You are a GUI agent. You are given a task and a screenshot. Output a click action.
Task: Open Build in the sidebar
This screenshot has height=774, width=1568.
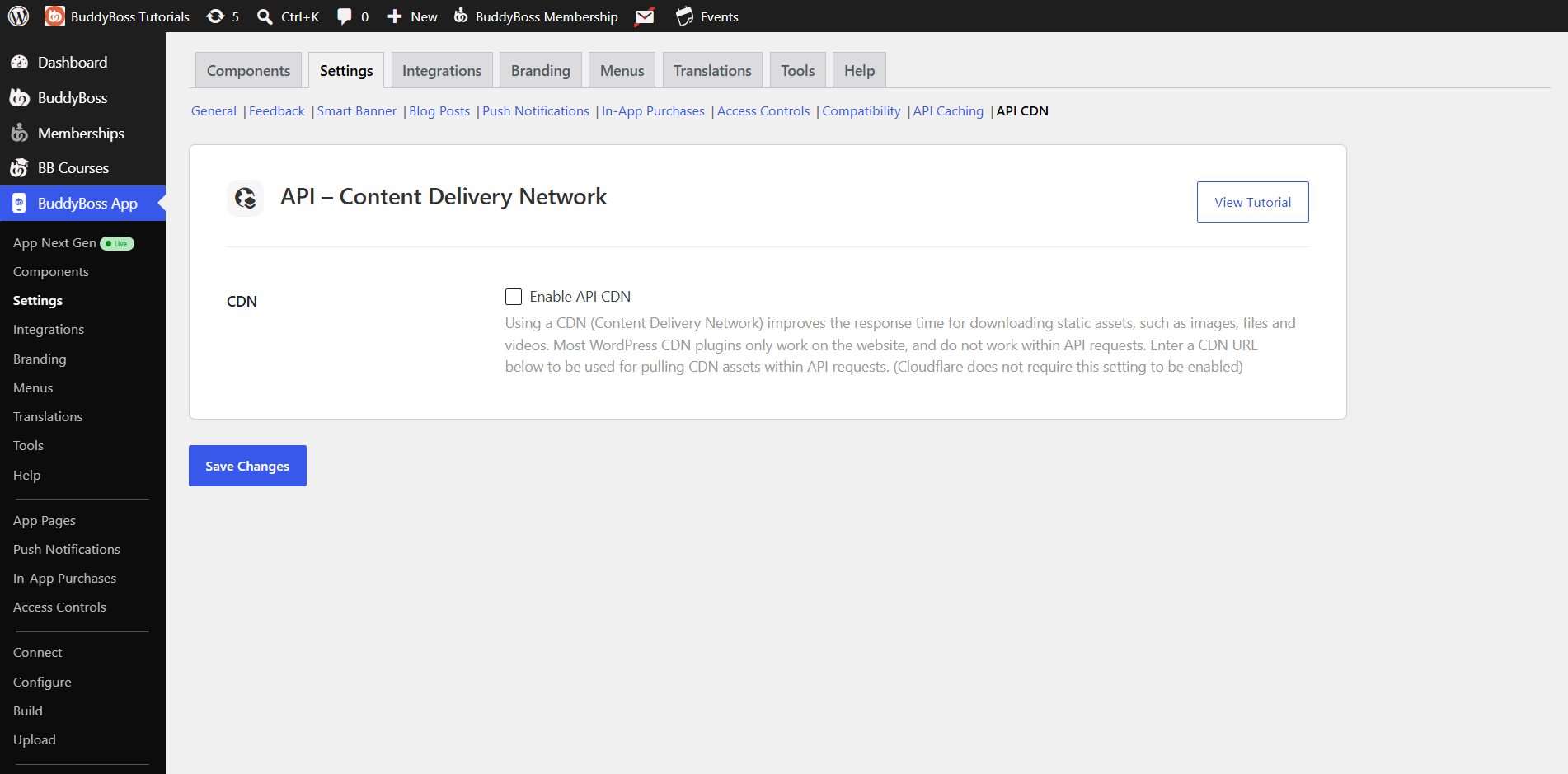click(x=28, y=711)
